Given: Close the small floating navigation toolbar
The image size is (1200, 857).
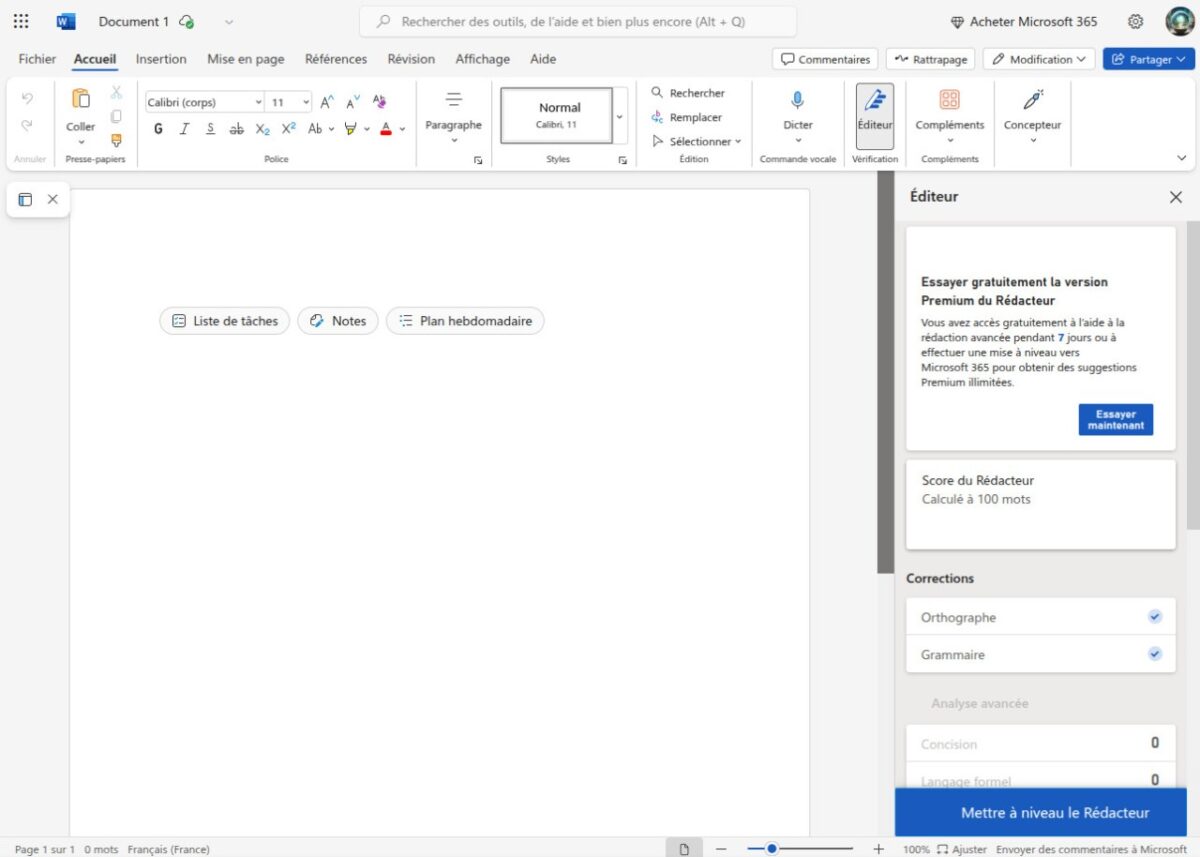Looking at the screenshot, I should 53,199.
